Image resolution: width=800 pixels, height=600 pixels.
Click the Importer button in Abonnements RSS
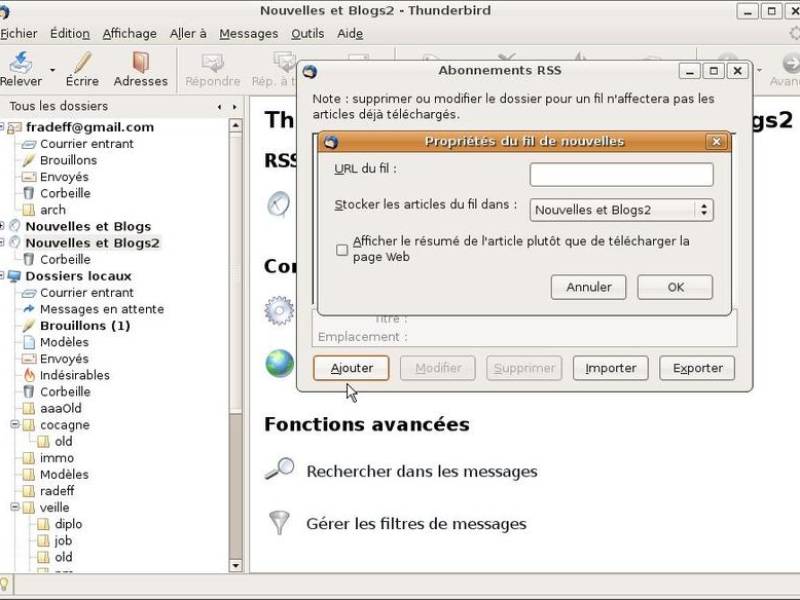[610, 368]
